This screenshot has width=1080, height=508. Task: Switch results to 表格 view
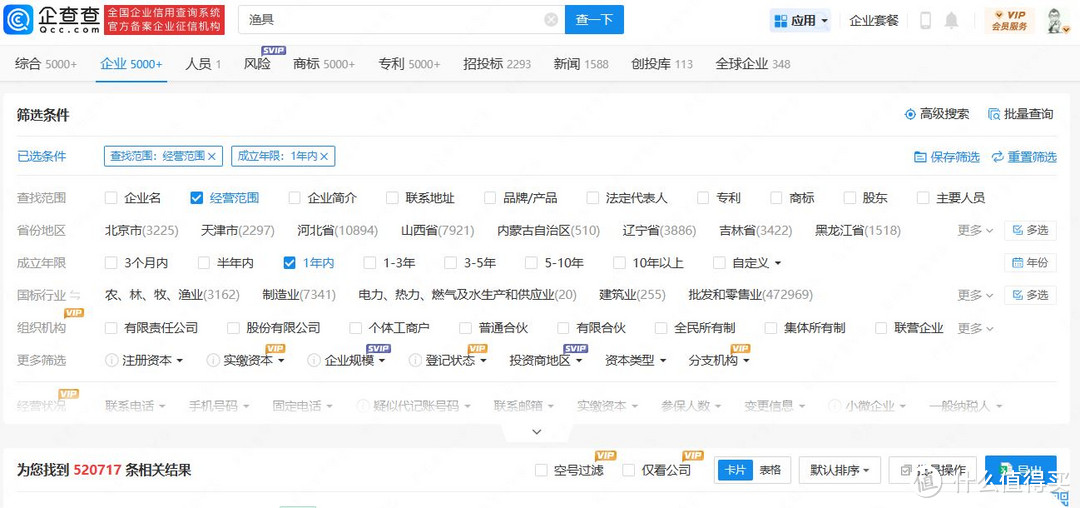[x=770, y=470]
